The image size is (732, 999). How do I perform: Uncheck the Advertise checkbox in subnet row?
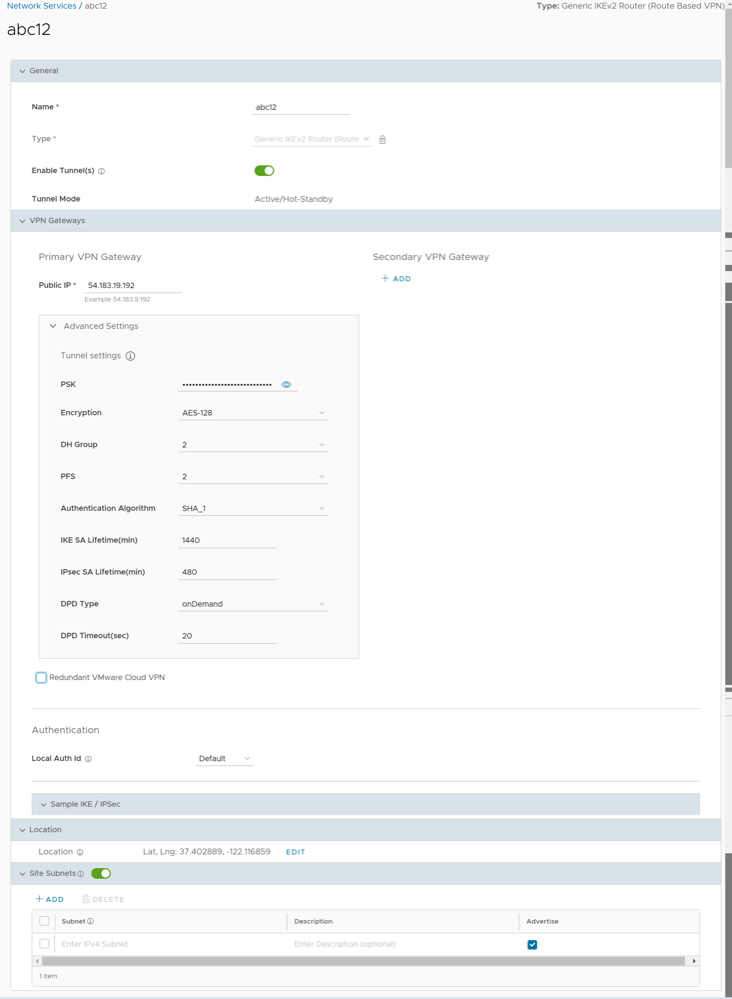pyautogui.click(x=532, y=944)
